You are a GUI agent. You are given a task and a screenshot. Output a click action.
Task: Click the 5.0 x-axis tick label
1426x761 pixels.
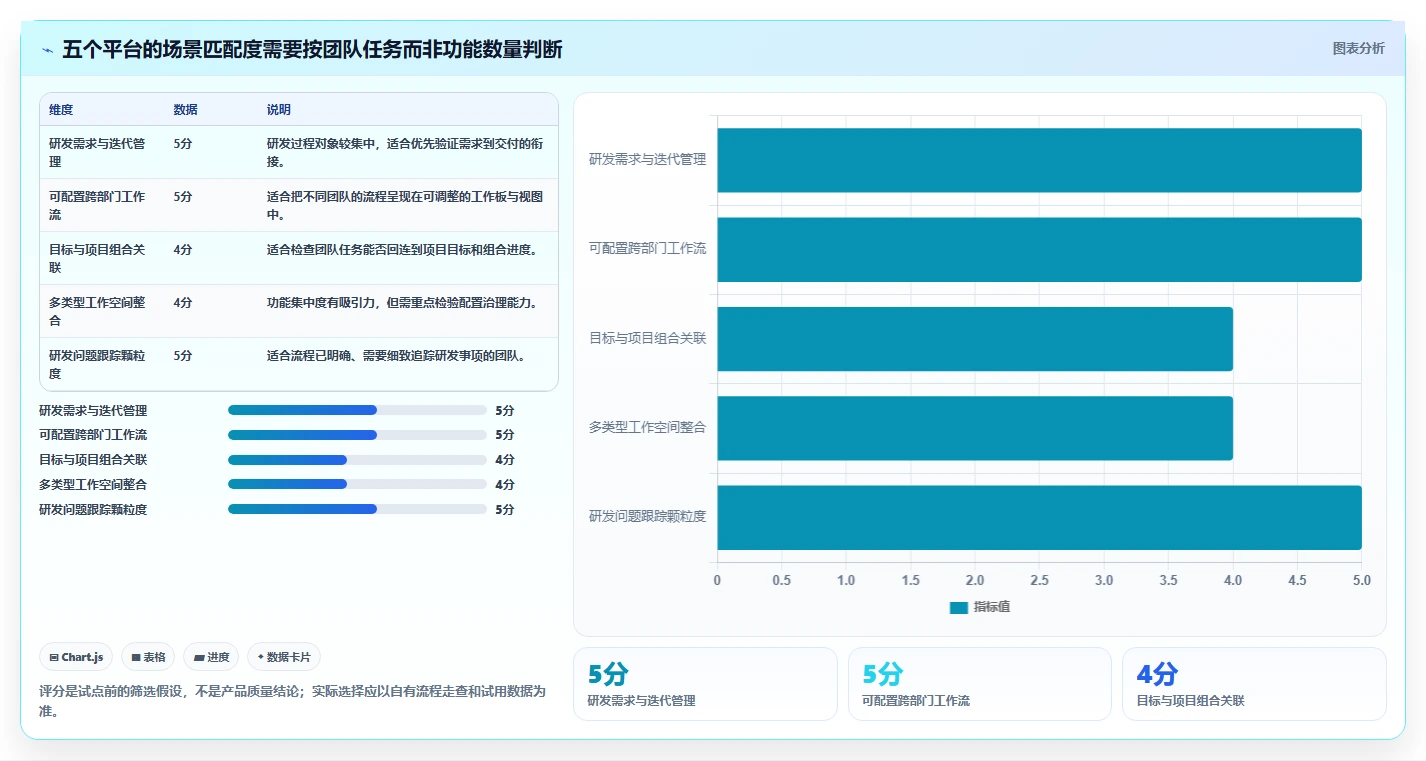coord(1361,581)
